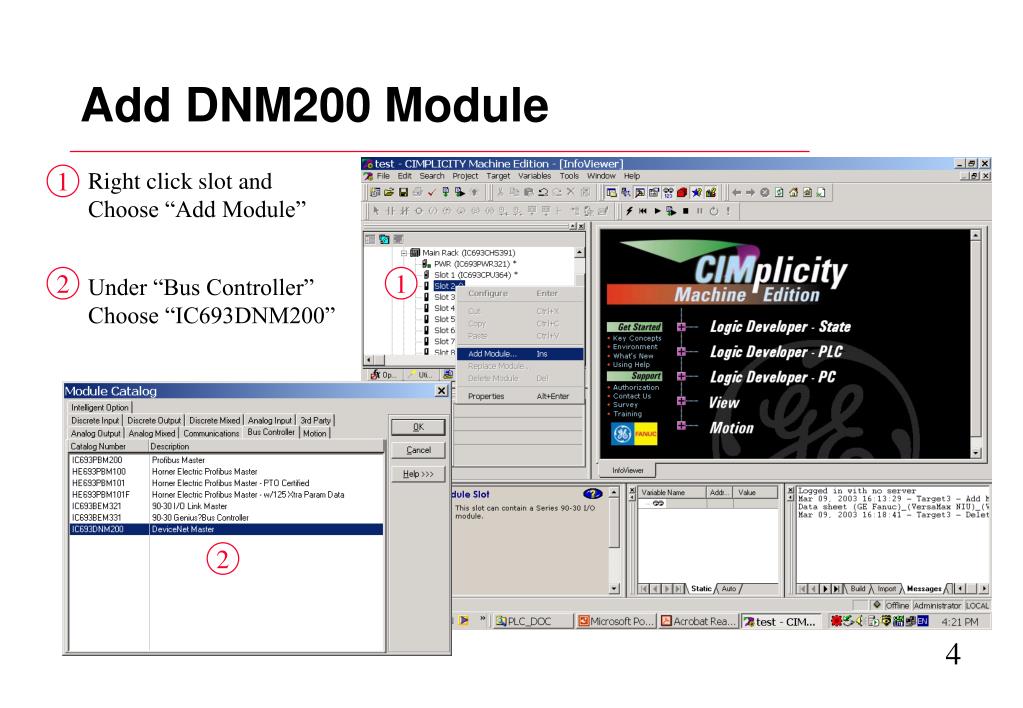
Task: Click the PWR power supply module icon
Action: point(427,264)
